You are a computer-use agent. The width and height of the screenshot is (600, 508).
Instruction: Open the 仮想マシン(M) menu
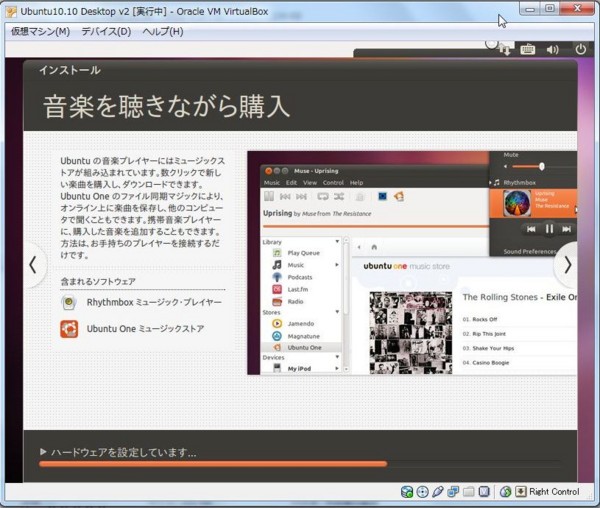(41, 31)
